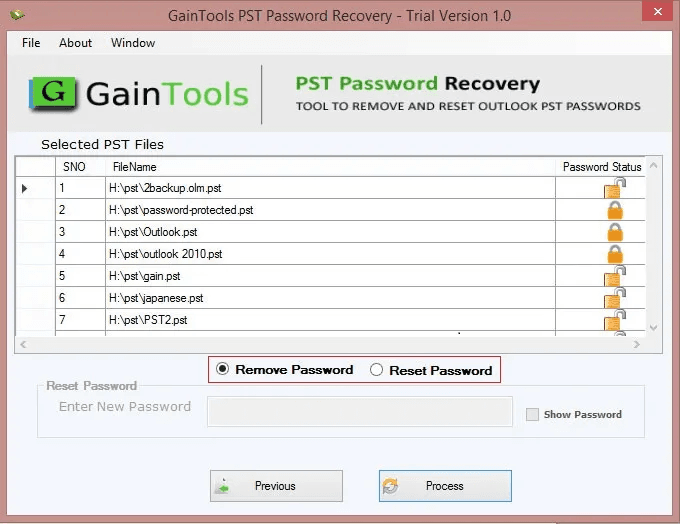Image resolution: width=680 pixels, height=524 pixels.
Task: Click the row header of the Outlook.pst row
Action: [36, 232]
